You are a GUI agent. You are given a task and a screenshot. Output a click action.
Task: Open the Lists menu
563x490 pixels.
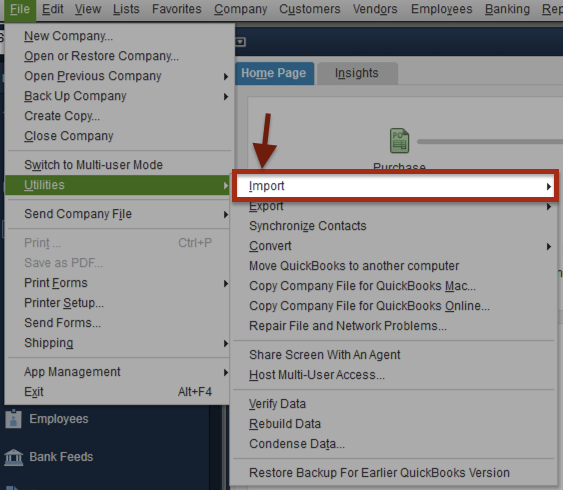126,9
